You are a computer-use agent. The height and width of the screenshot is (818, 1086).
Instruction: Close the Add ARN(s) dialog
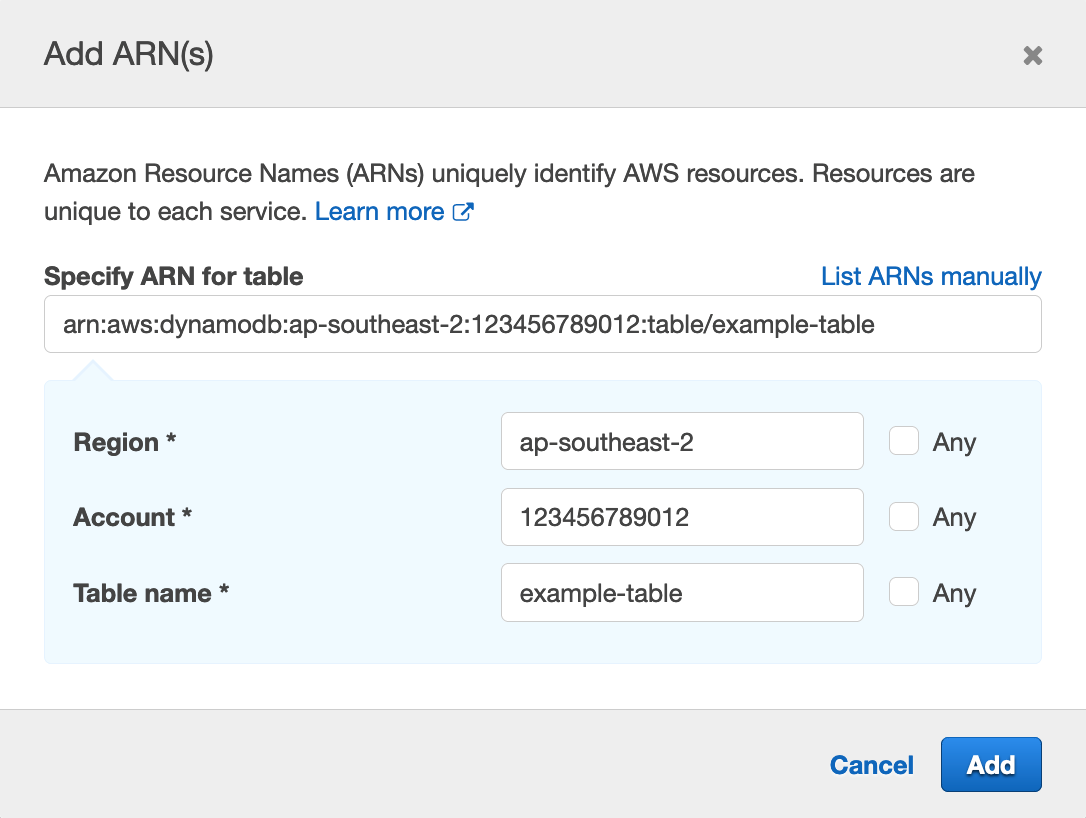[x=1032, y=55]
